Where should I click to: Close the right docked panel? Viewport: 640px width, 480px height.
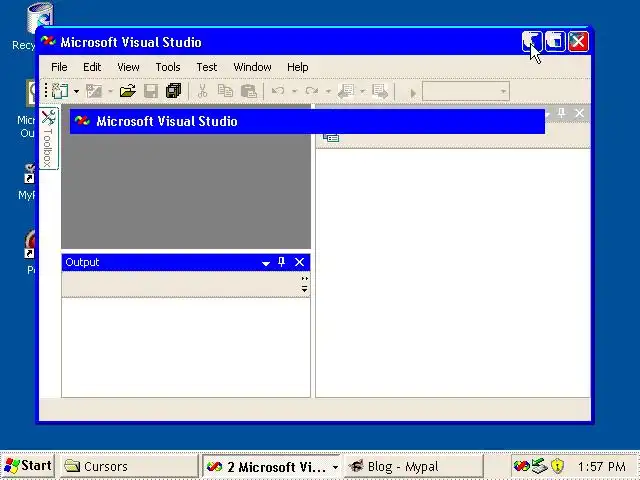(580, 113)
